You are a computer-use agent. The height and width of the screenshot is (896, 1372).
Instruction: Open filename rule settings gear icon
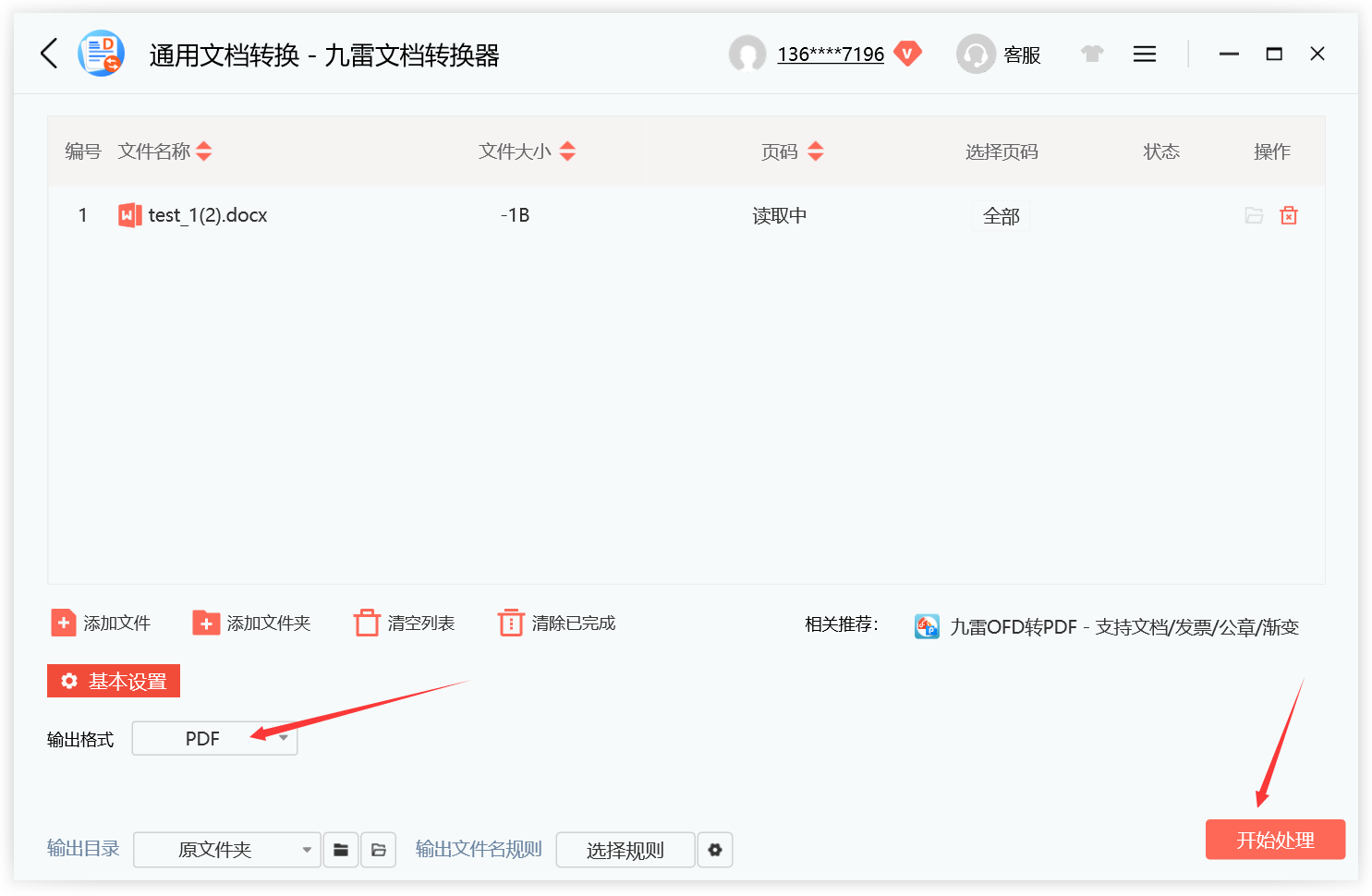click(x=715, y=850)
